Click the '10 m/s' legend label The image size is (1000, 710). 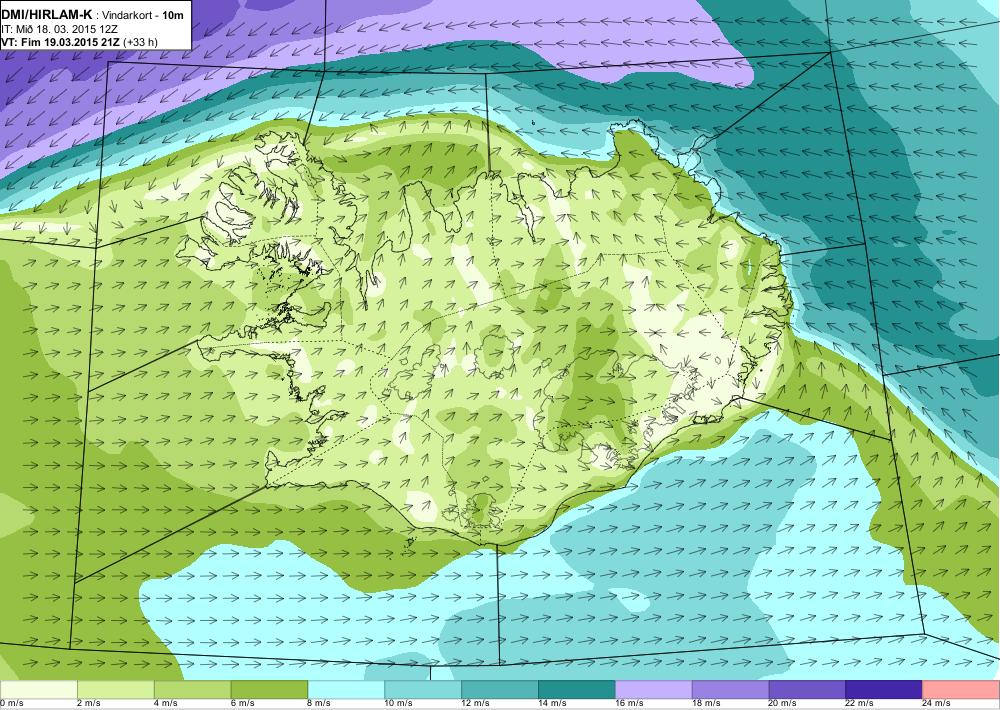(399, 704)
